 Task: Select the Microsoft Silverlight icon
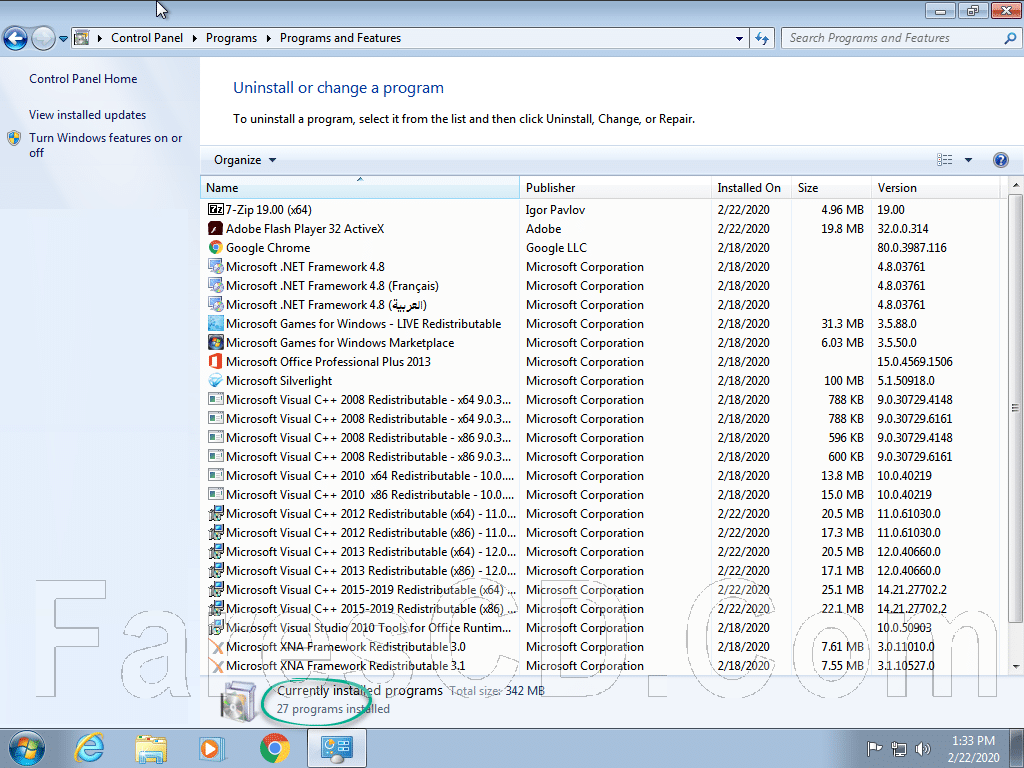(x=216, y=380)
